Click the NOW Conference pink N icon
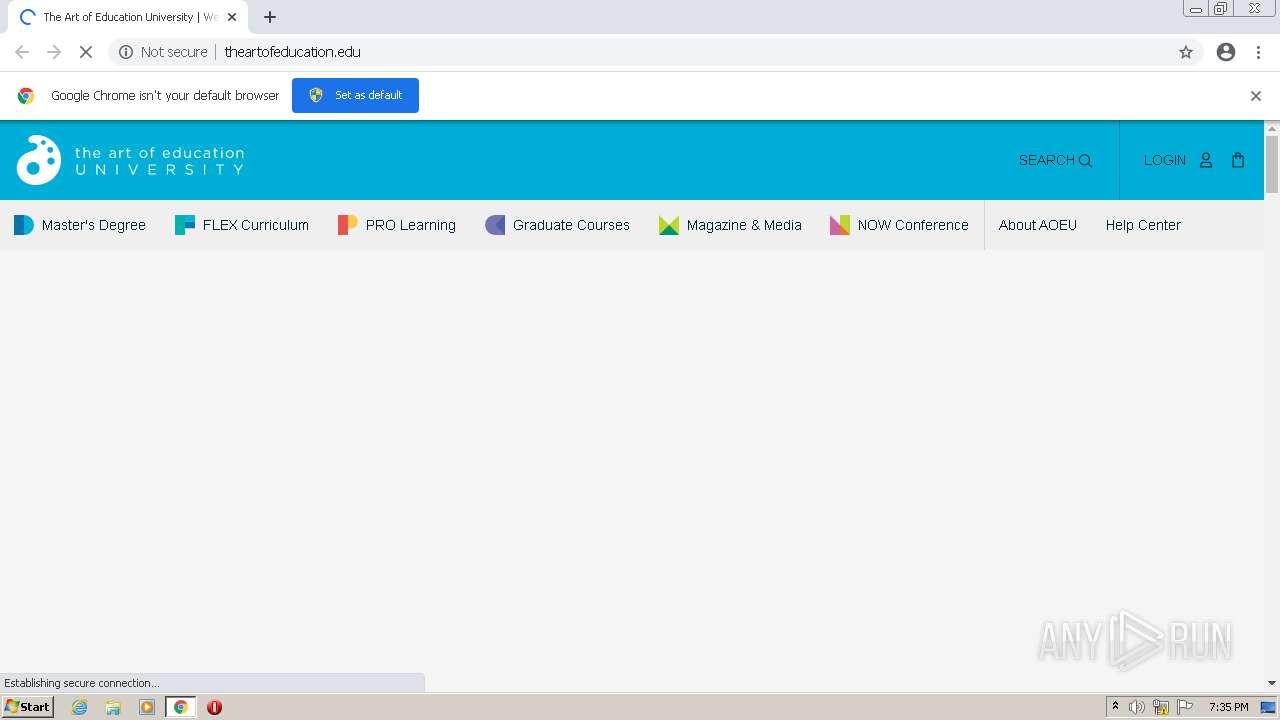1280x720 pixels. tap(840, 225)
